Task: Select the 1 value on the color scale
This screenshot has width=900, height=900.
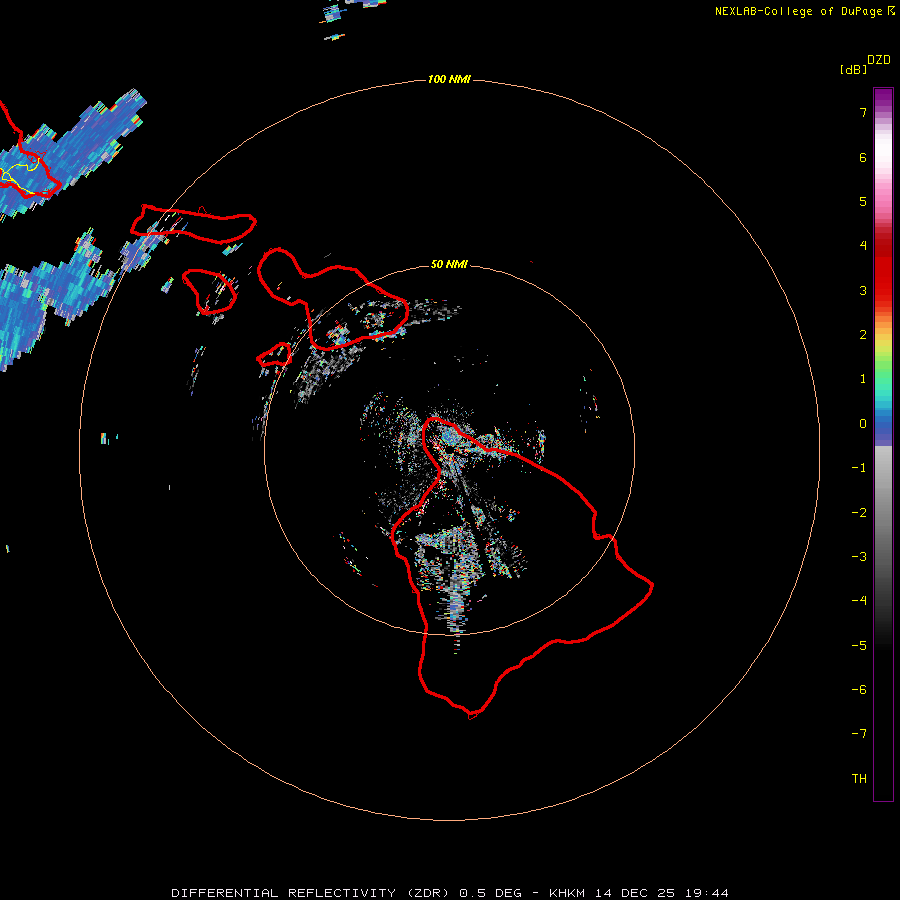Action: pyautogui.click(x=863, y=379)
